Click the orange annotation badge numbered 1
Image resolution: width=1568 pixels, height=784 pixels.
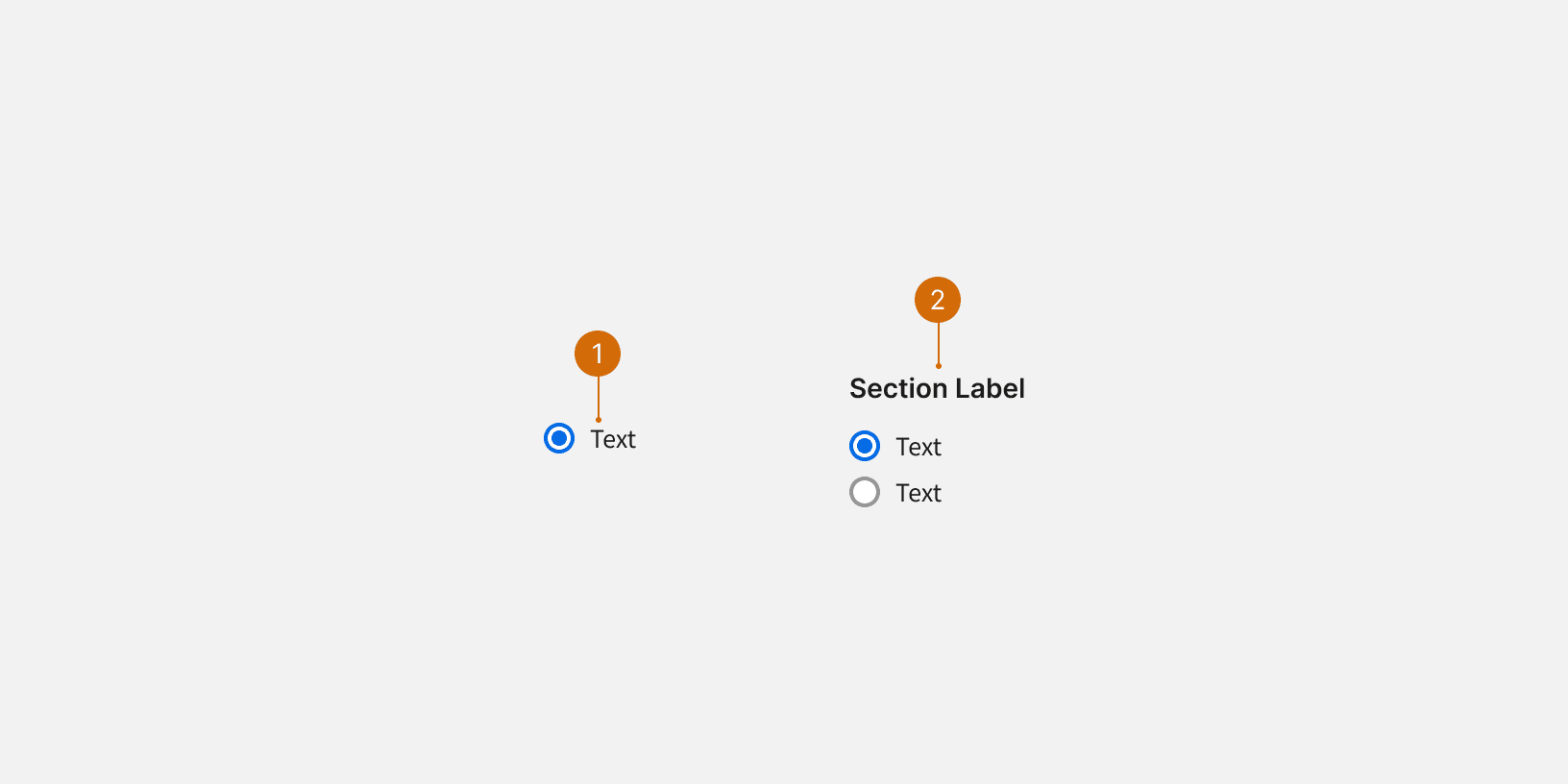[x=598, y=354]
